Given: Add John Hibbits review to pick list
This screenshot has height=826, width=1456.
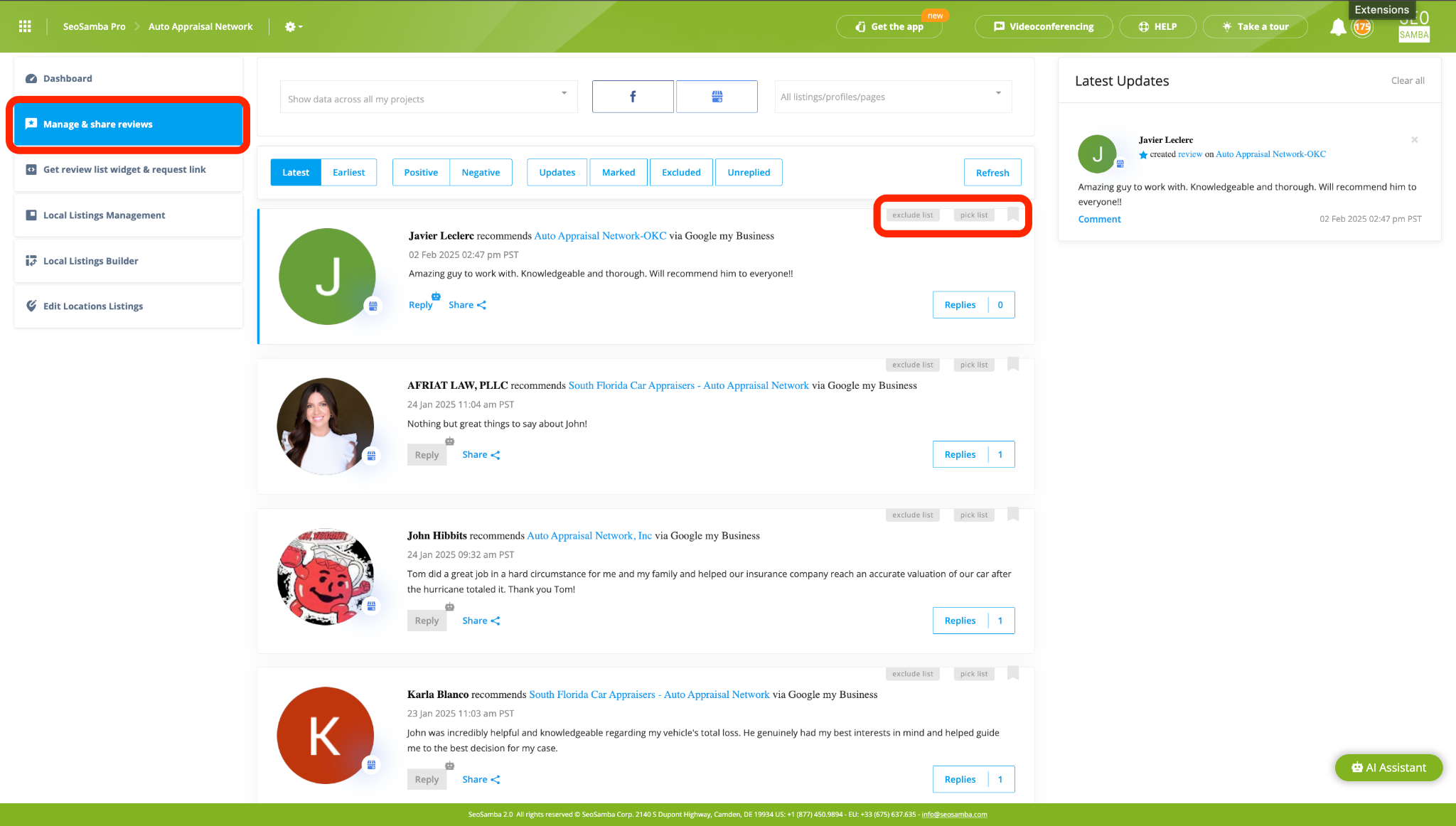Looking at the screenshot, I should [974, 515].
